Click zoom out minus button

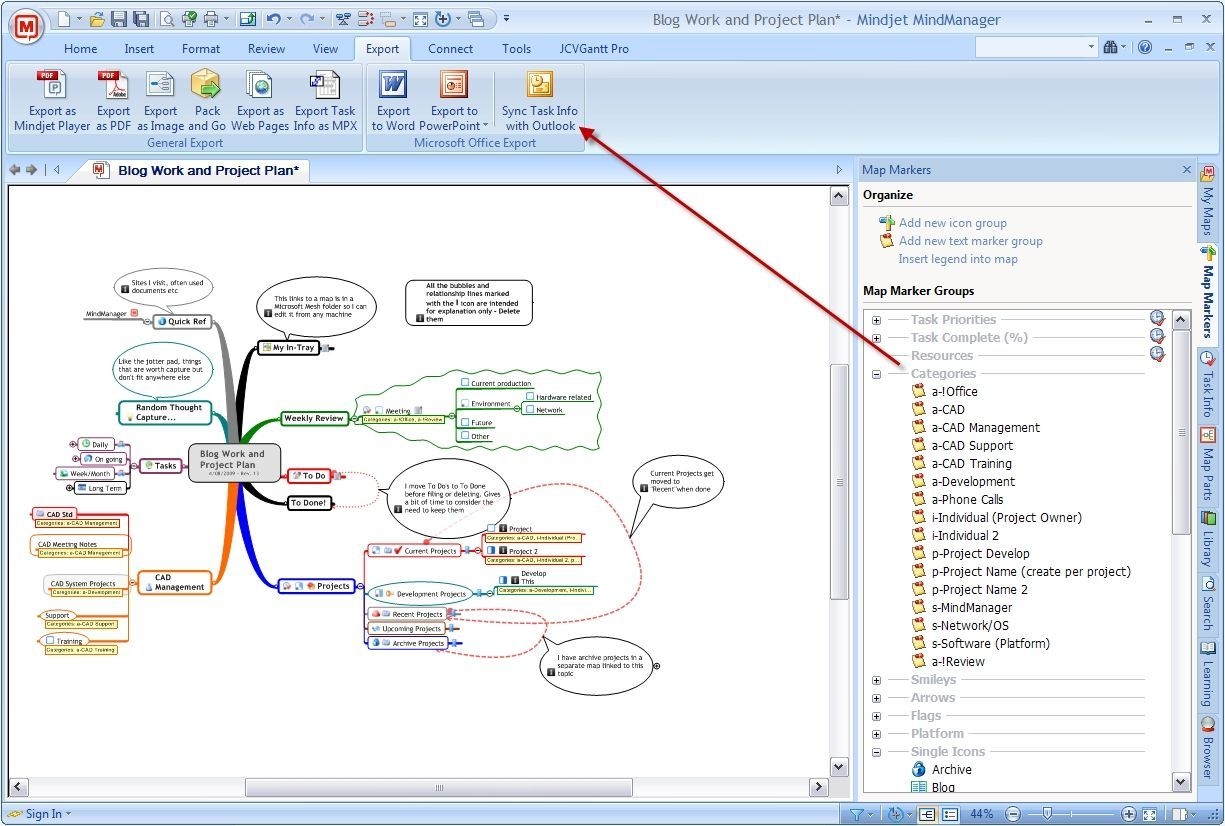coord(1013,815)
